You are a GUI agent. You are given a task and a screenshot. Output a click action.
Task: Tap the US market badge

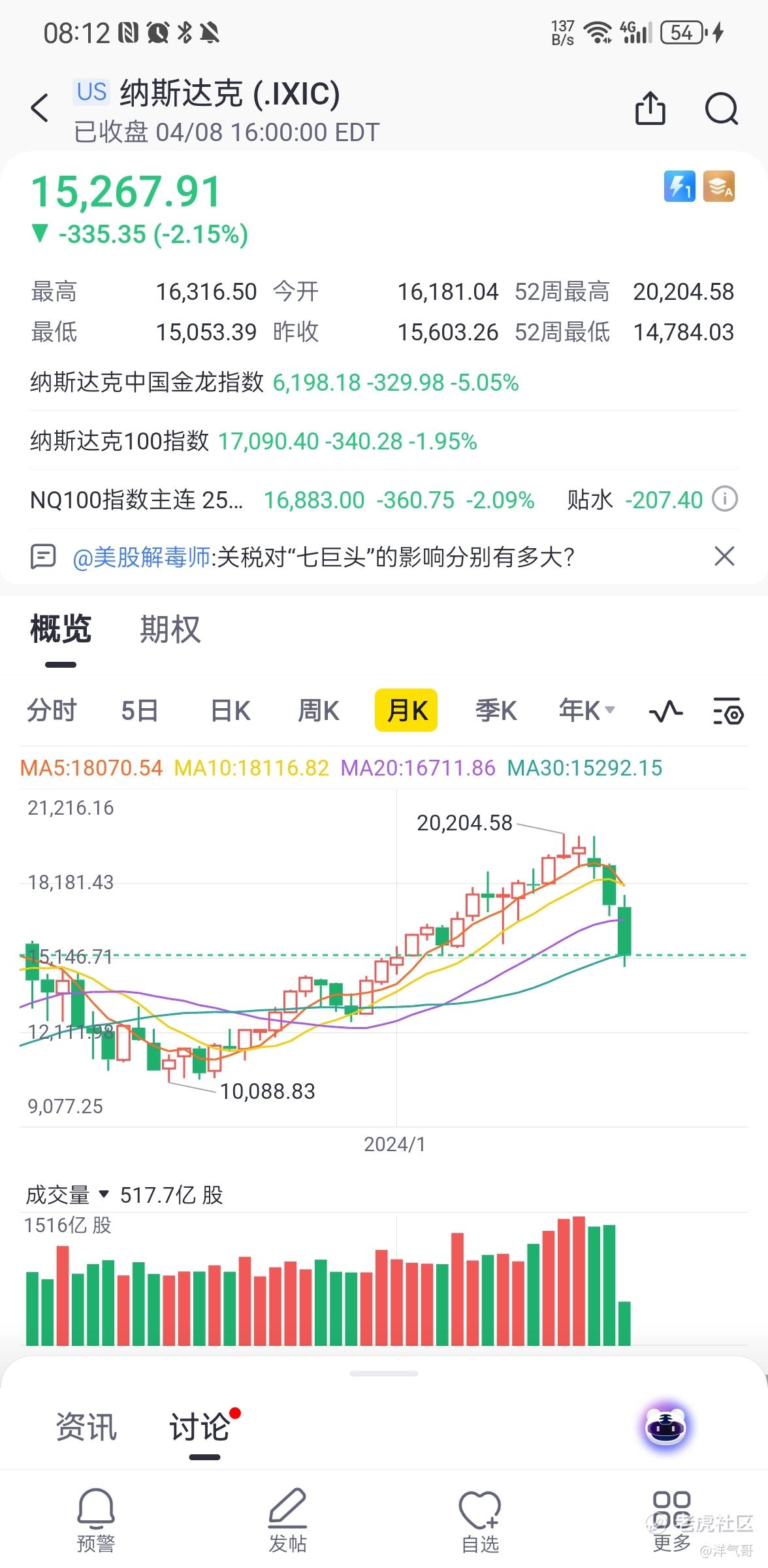point(91,91)
